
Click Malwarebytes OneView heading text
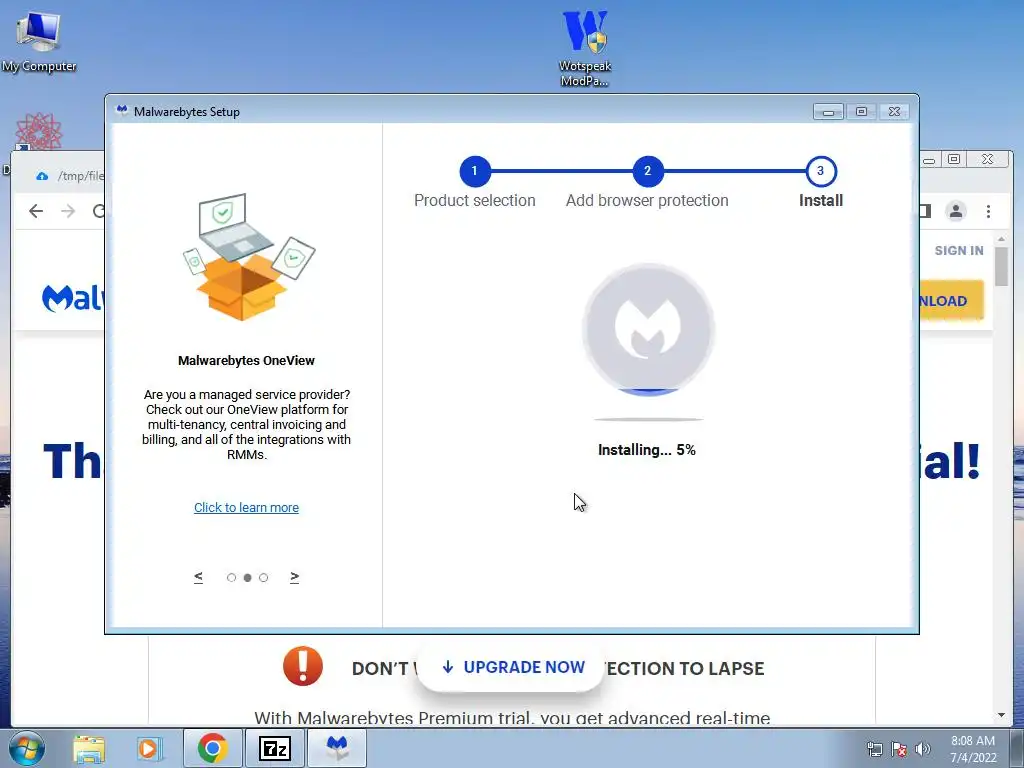click(246, 360)
